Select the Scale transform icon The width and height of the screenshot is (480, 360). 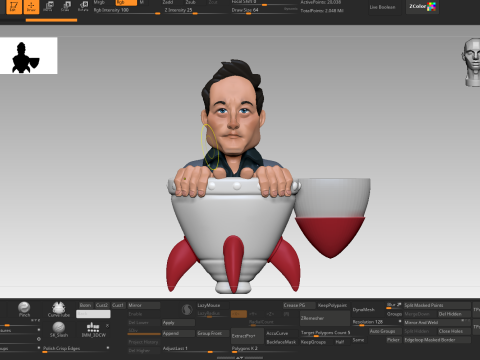[65, 6]
